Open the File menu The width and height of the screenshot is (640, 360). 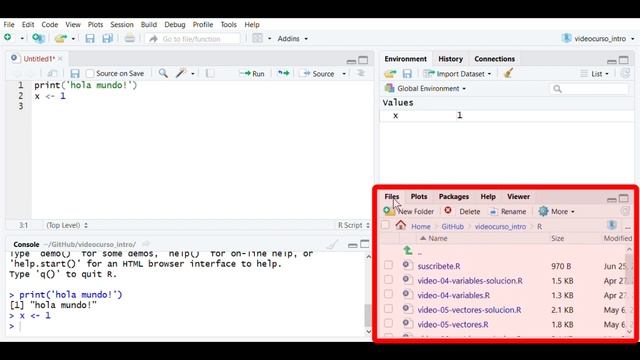[9, 24]
